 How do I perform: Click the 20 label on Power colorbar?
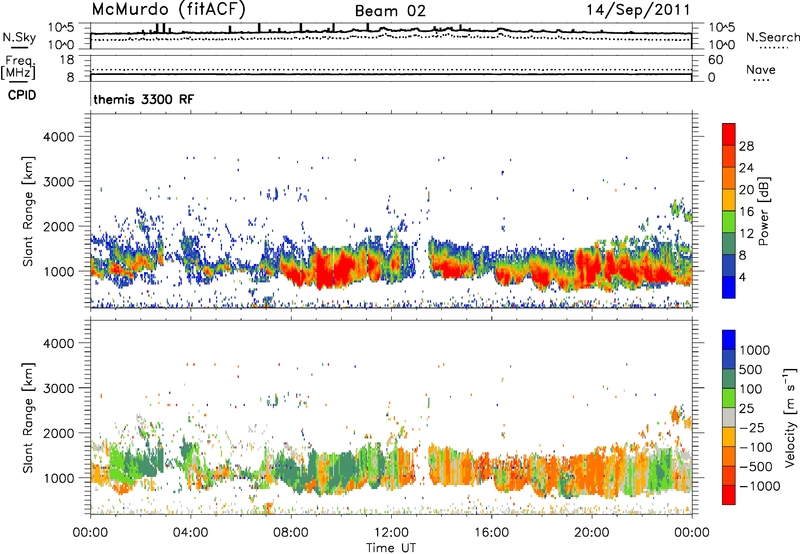pos(746,190)
